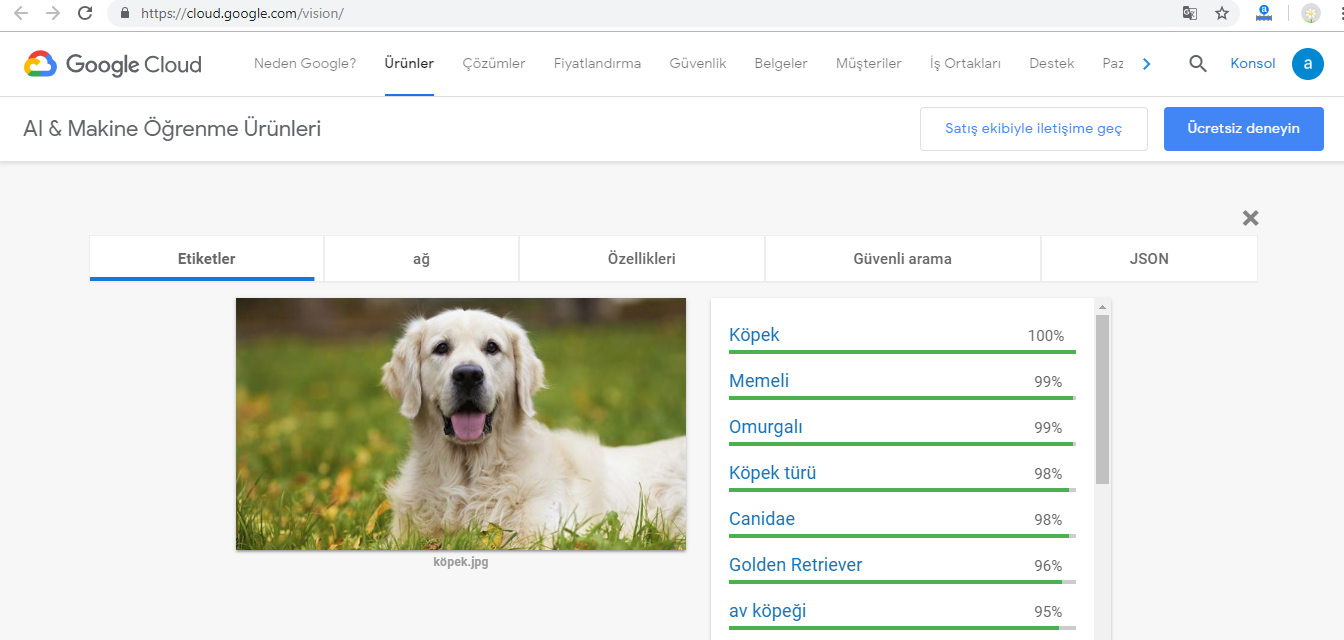Click the 99% score beside Memeli
The width and height of the screenshot is (1344, 640).
click(x=1048, y=382)
